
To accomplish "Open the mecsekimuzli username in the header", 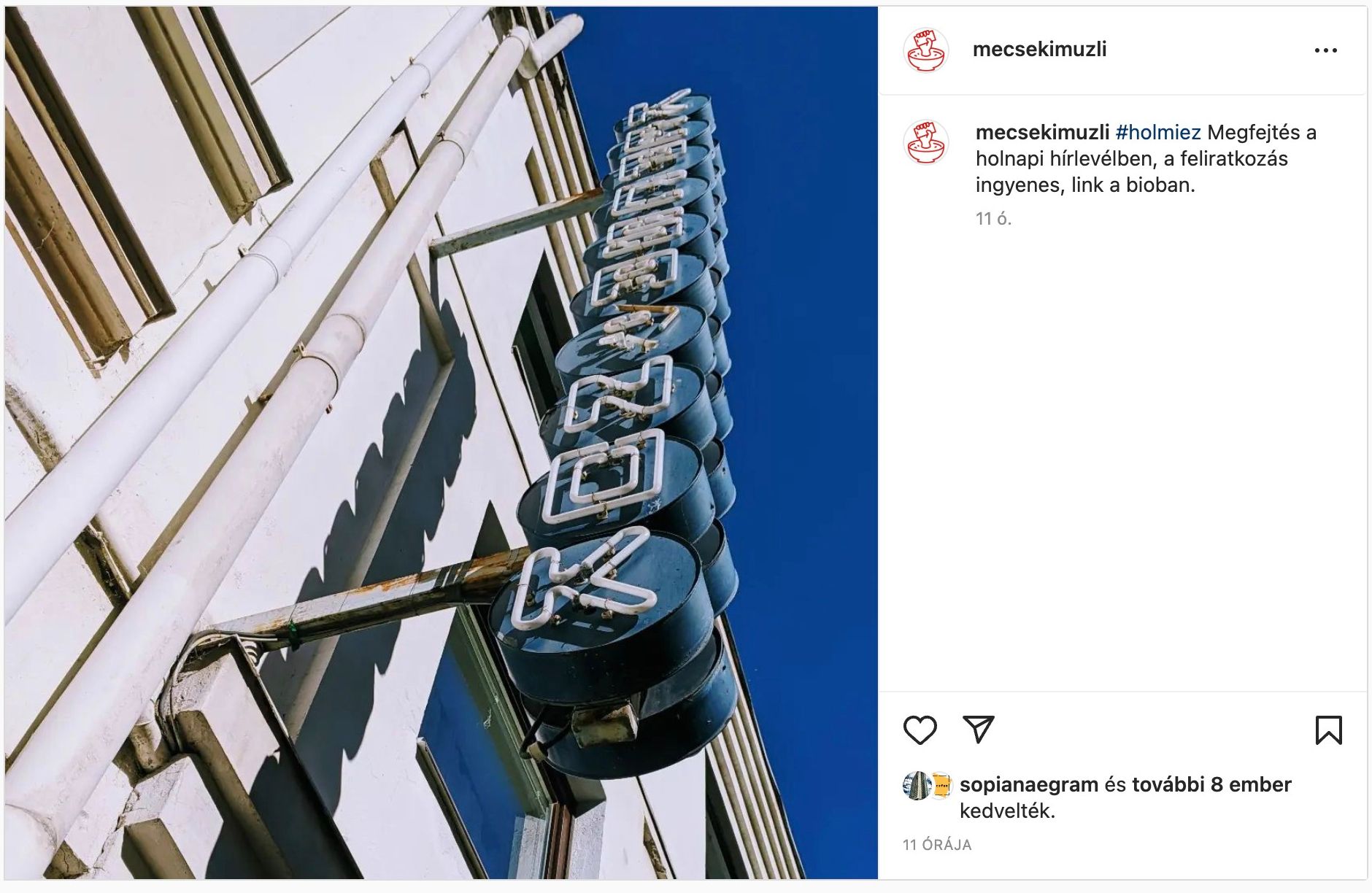I will (x=1039, y=49).
